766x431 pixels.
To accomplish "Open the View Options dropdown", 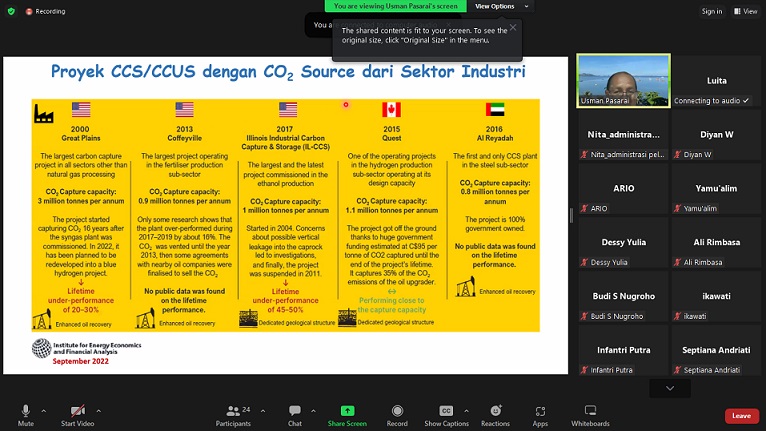I will [x=498, y=6].
